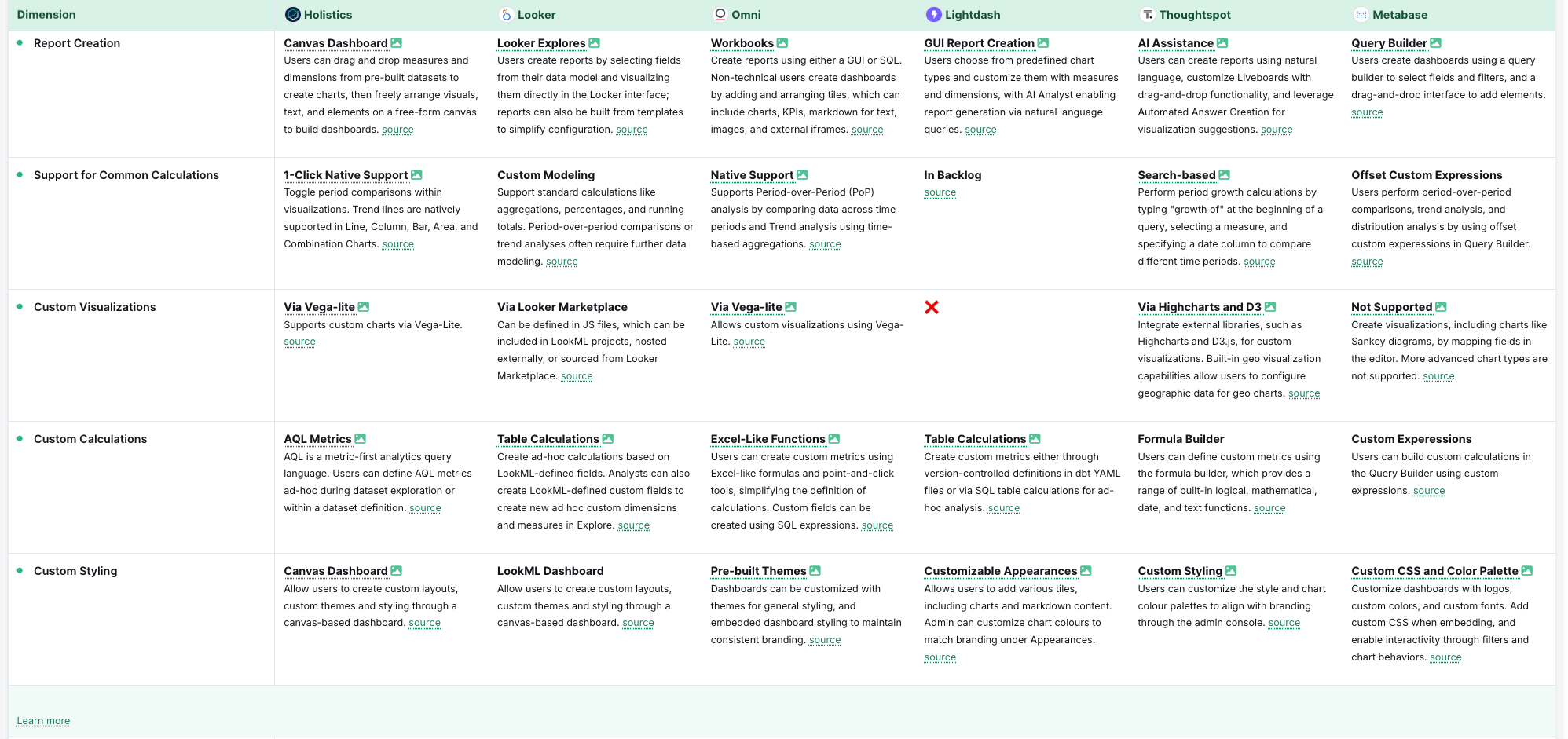Click the source link under Via Vega-lite for Holistics
The height and width of the screenshot is (739, 1568).
[299, 342]
